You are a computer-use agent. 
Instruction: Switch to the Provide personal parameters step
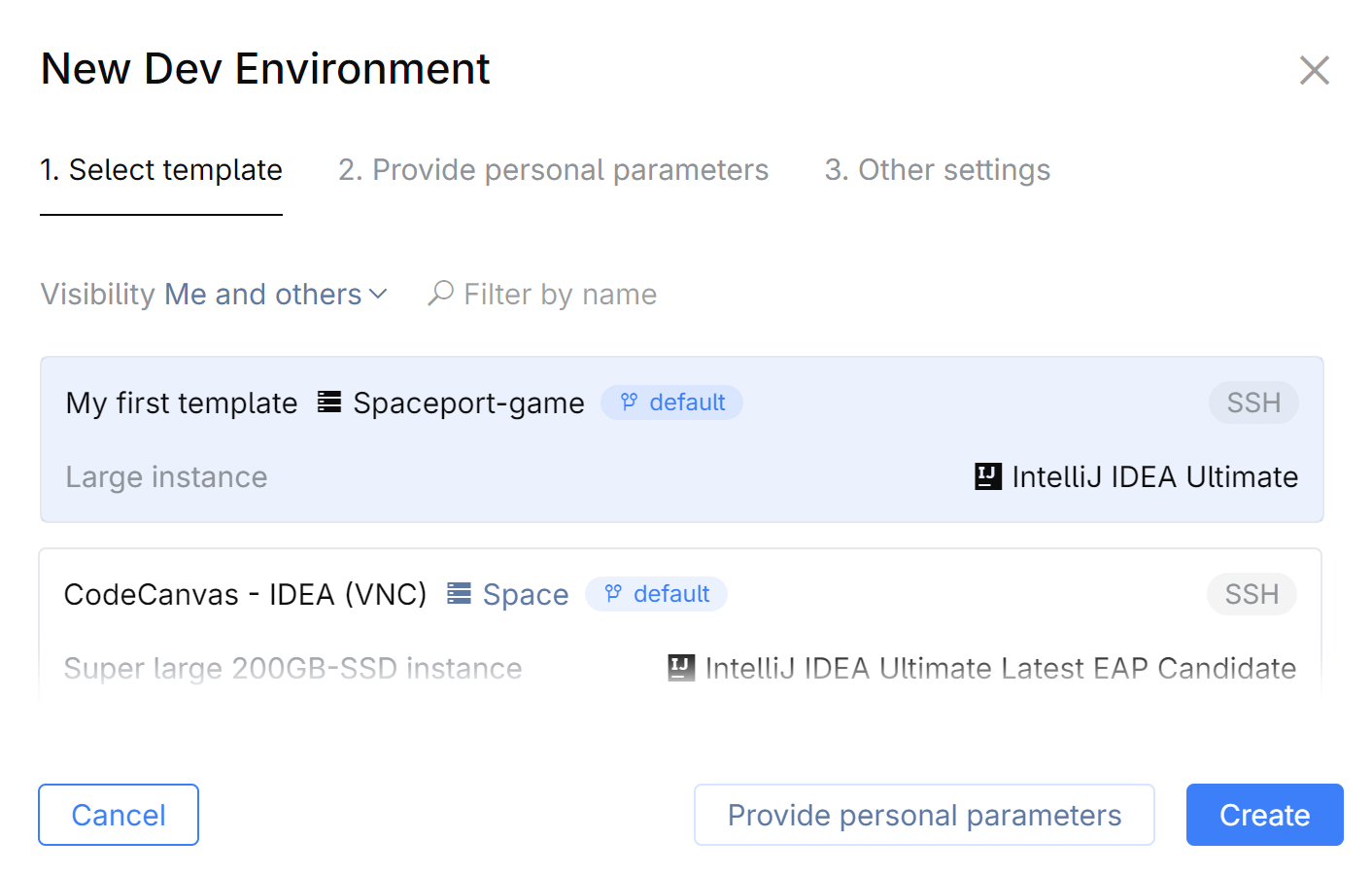click(552, 169)
